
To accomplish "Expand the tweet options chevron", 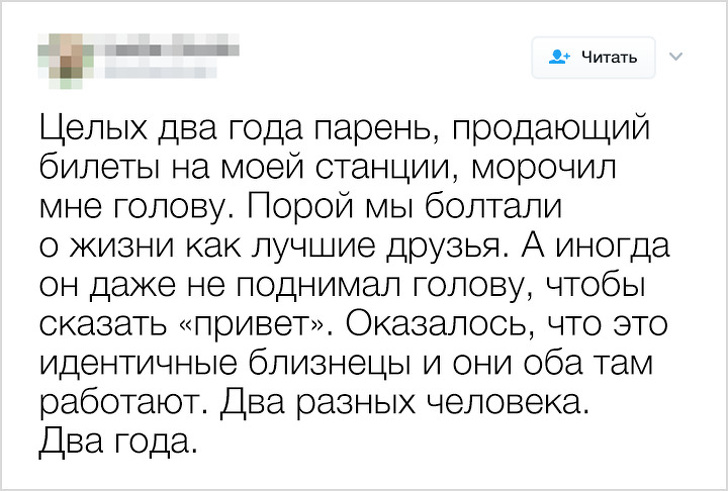I will coord(674,56).
